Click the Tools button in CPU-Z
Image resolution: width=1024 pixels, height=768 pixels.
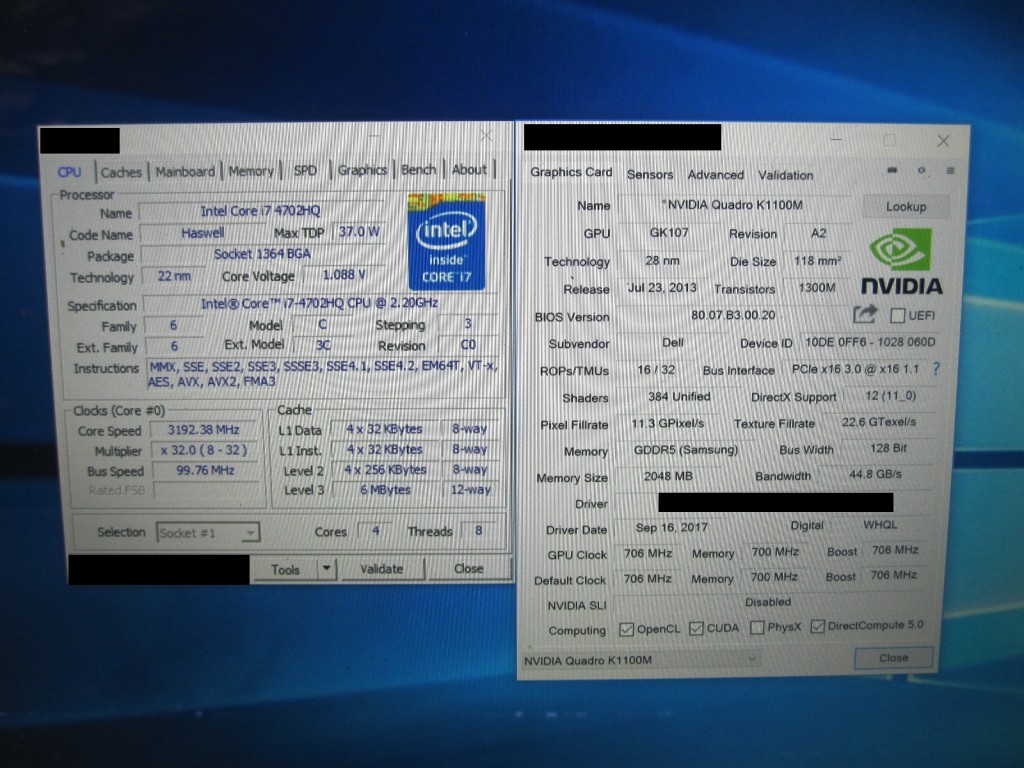[x=285, y=569]
